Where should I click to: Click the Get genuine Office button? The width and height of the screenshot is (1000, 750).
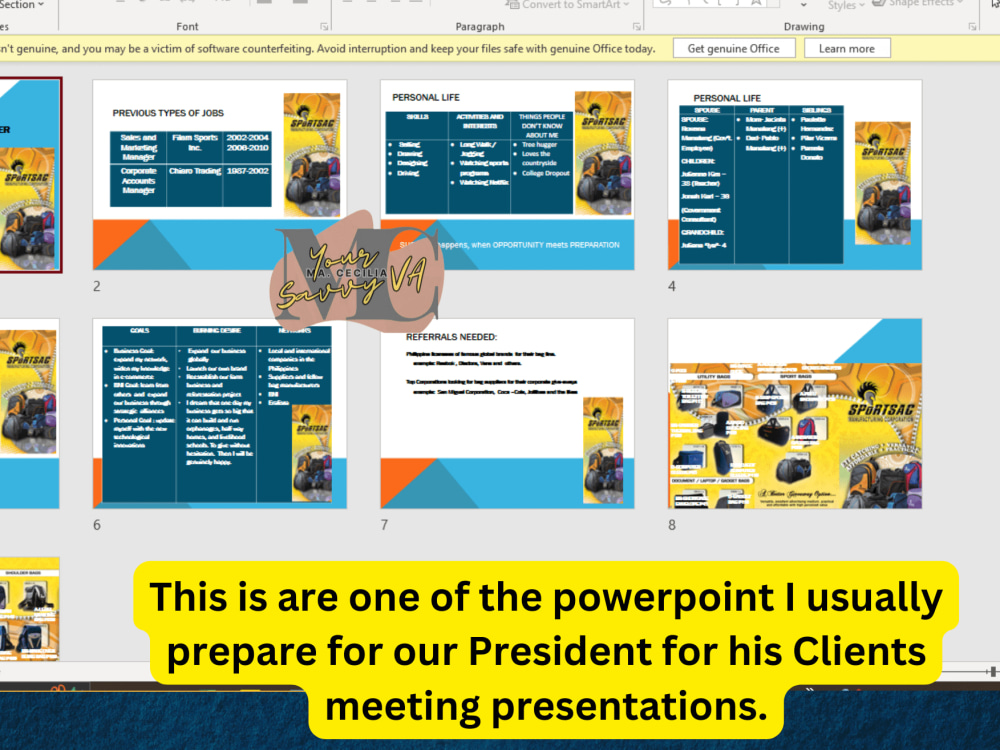point(734,48)
